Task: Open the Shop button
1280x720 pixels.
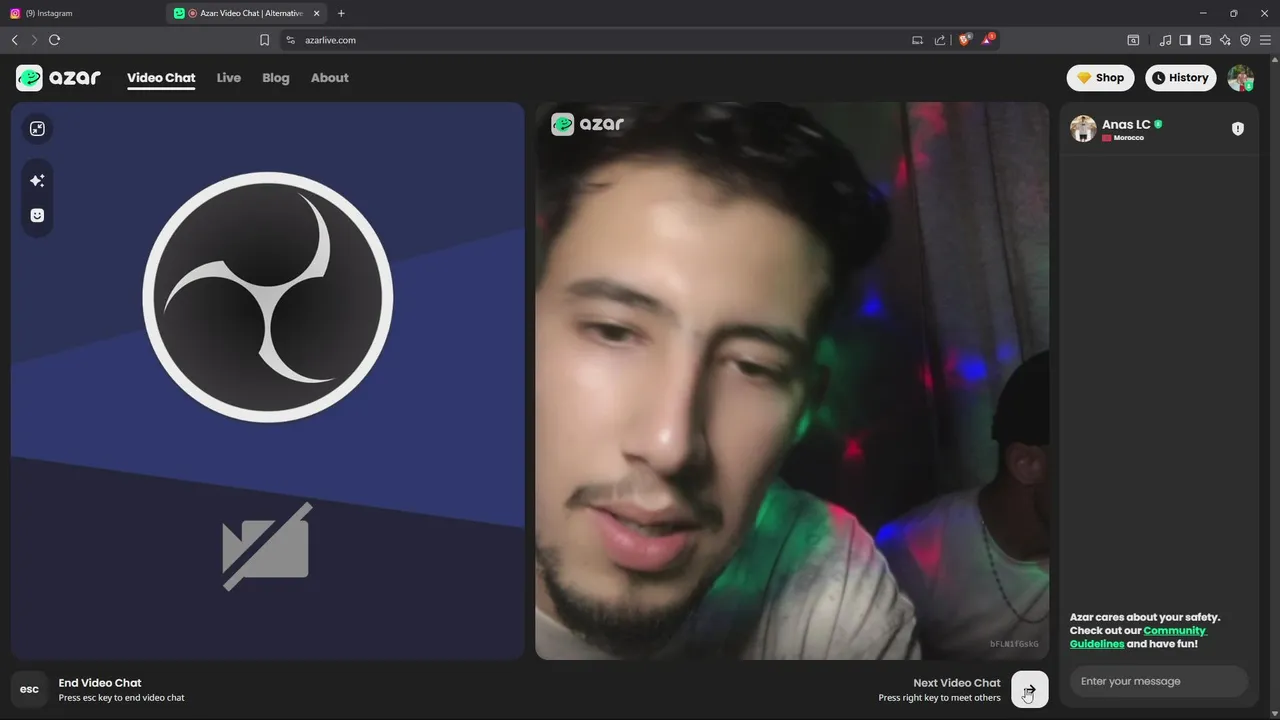Action: pyautogui.click(x=1100, y=78)
